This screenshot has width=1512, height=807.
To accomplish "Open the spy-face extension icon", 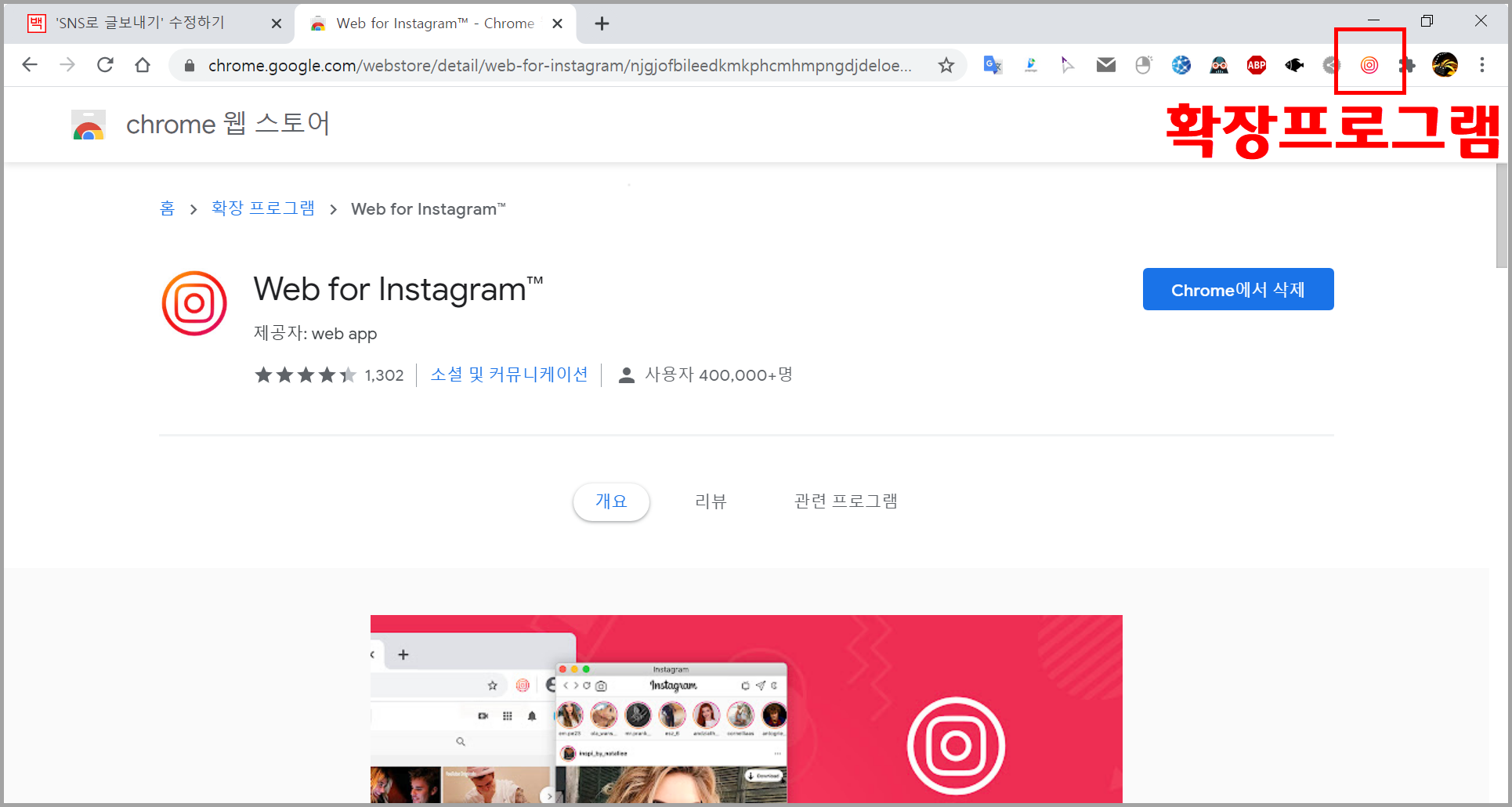I will pyautogui.click(x=1218, y=65).
